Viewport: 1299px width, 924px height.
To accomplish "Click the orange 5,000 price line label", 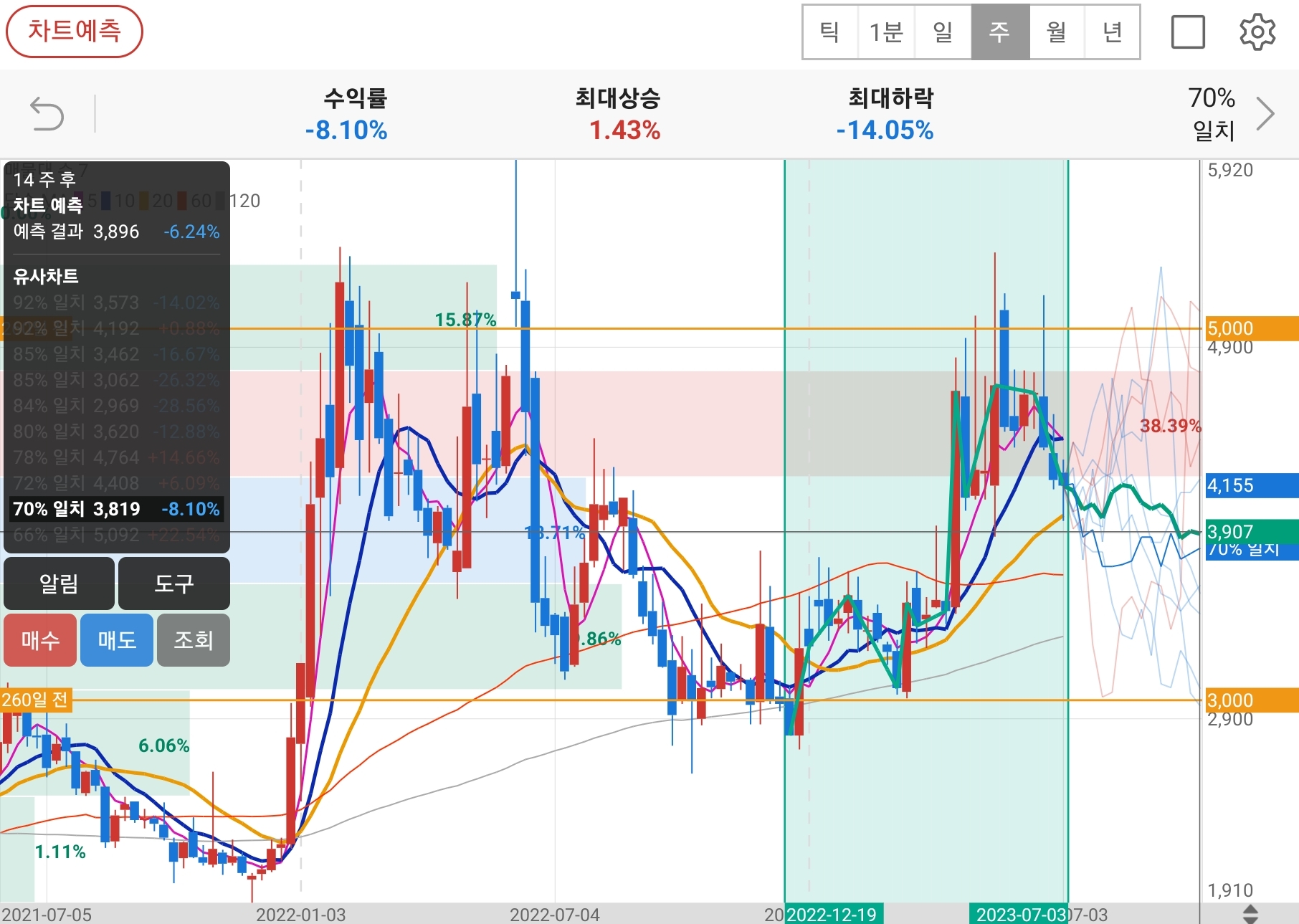I will click(1252, 328).
